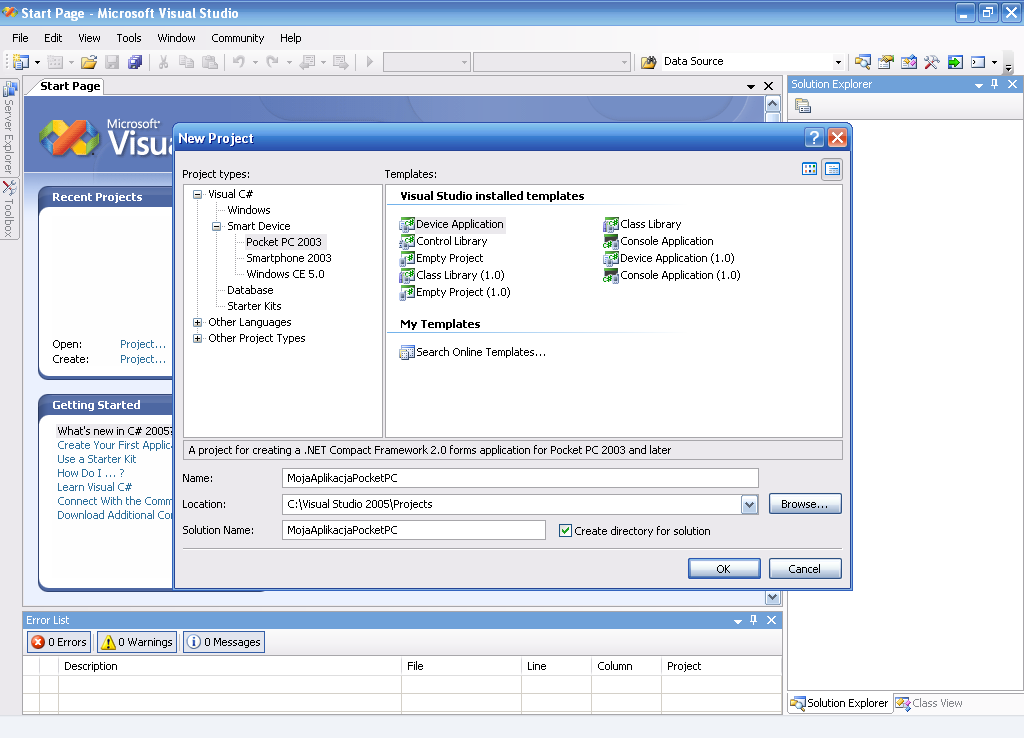Select Smartphone 2003 project type

coord(289,258)
